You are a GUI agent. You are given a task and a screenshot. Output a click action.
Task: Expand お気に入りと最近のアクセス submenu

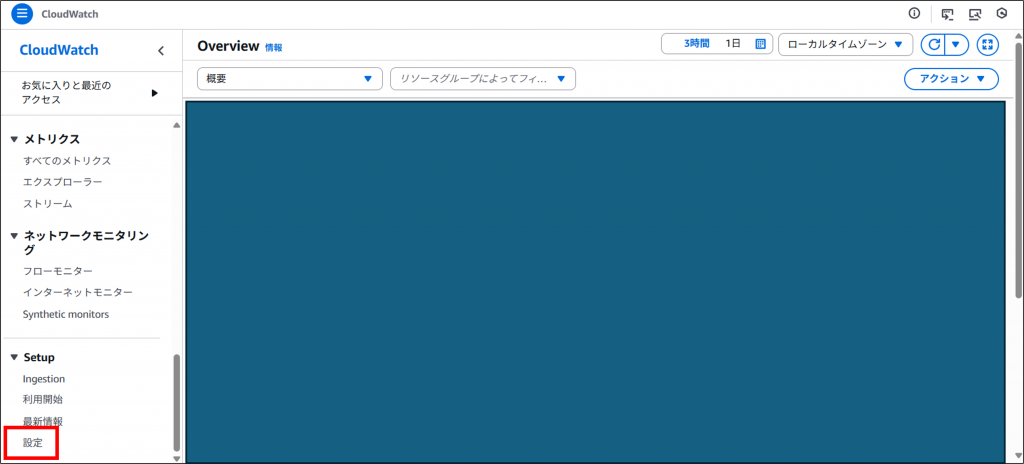tap(154, 93)
